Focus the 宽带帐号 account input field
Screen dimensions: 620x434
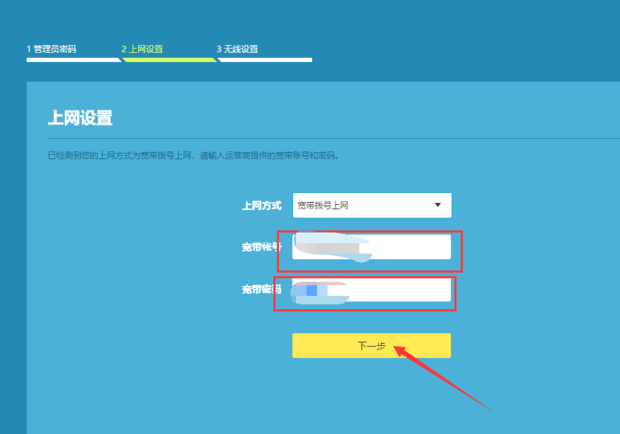coord(371,247)
